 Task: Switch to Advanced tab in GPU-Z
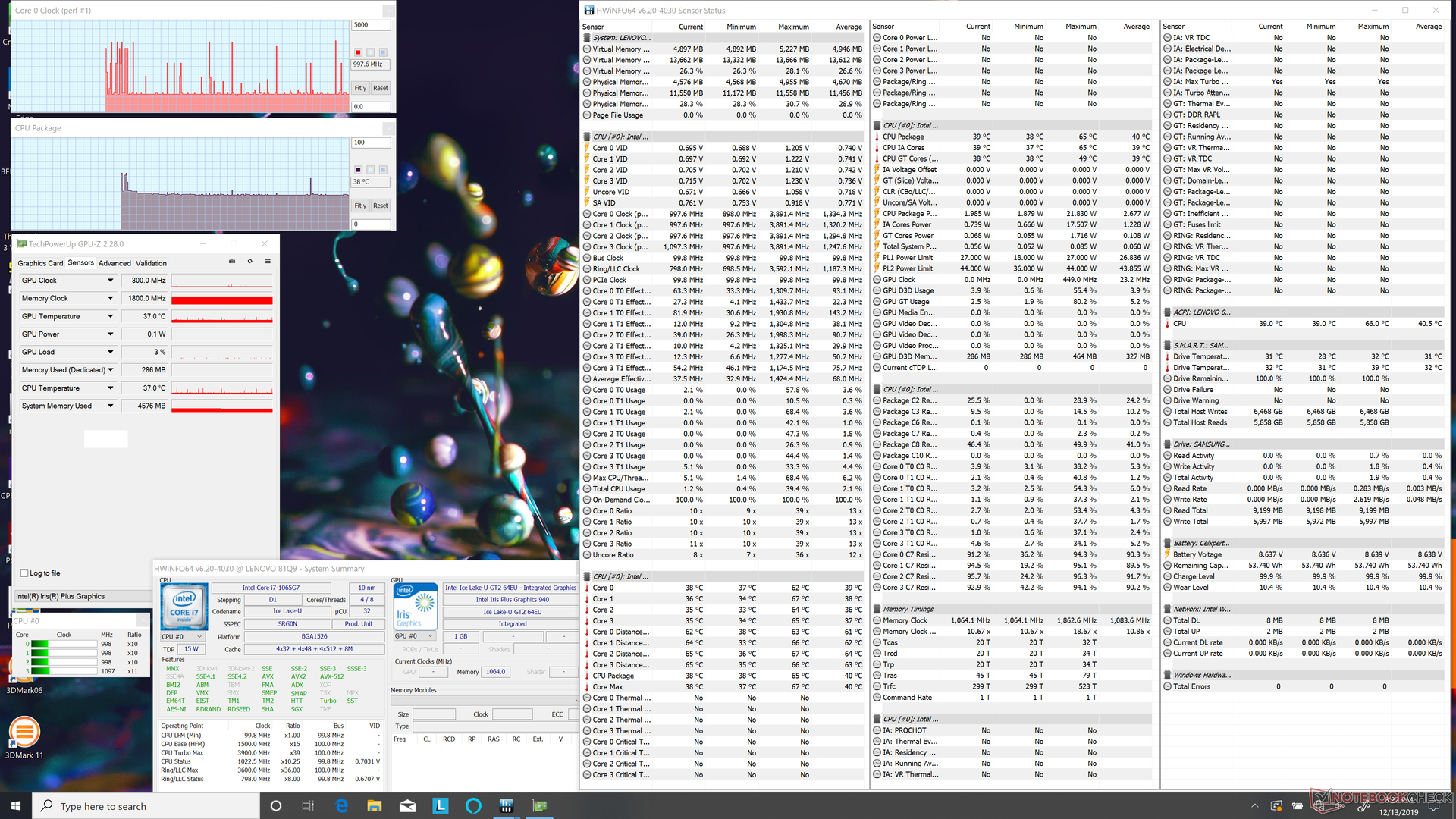pos(115,263)
